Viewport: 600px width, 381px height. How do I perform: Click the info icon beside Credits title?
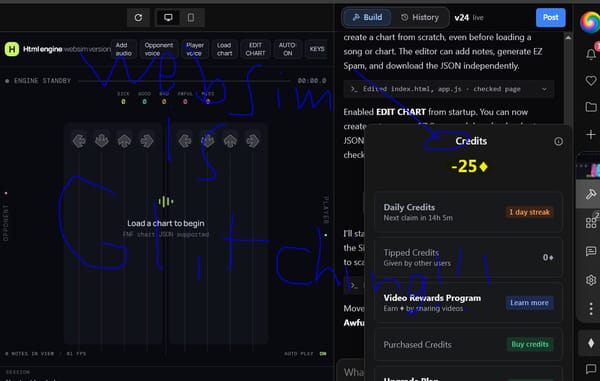pyautogui.click(x=558, y=142)
